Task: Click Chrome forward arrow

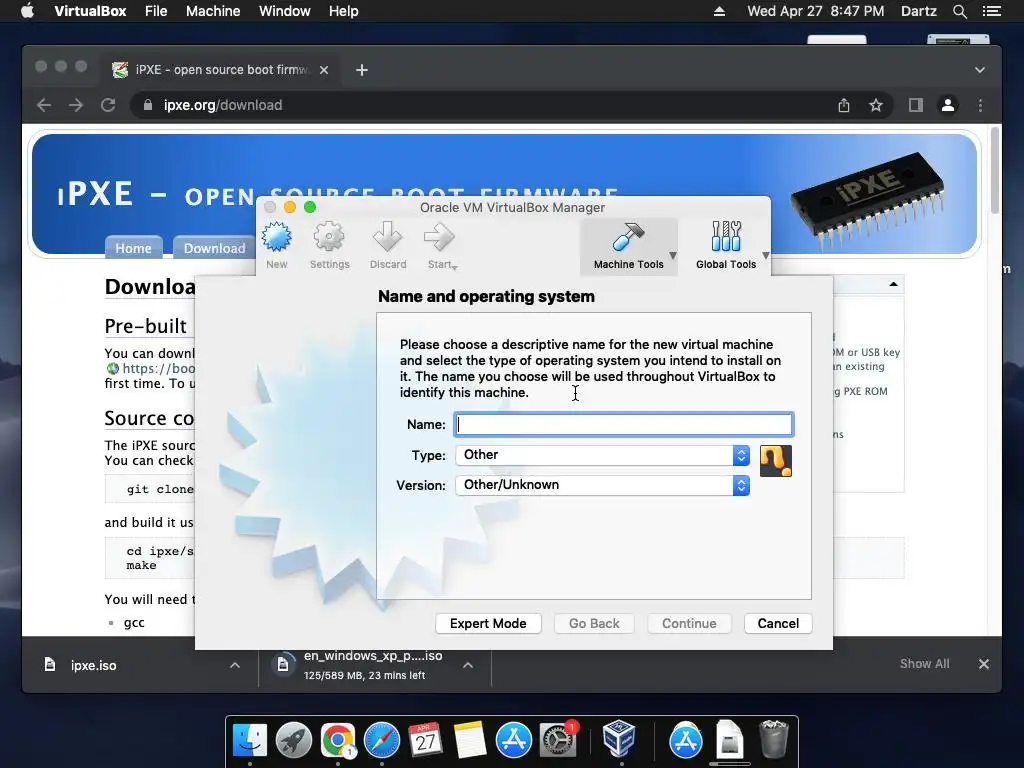Action: point(76,105)
